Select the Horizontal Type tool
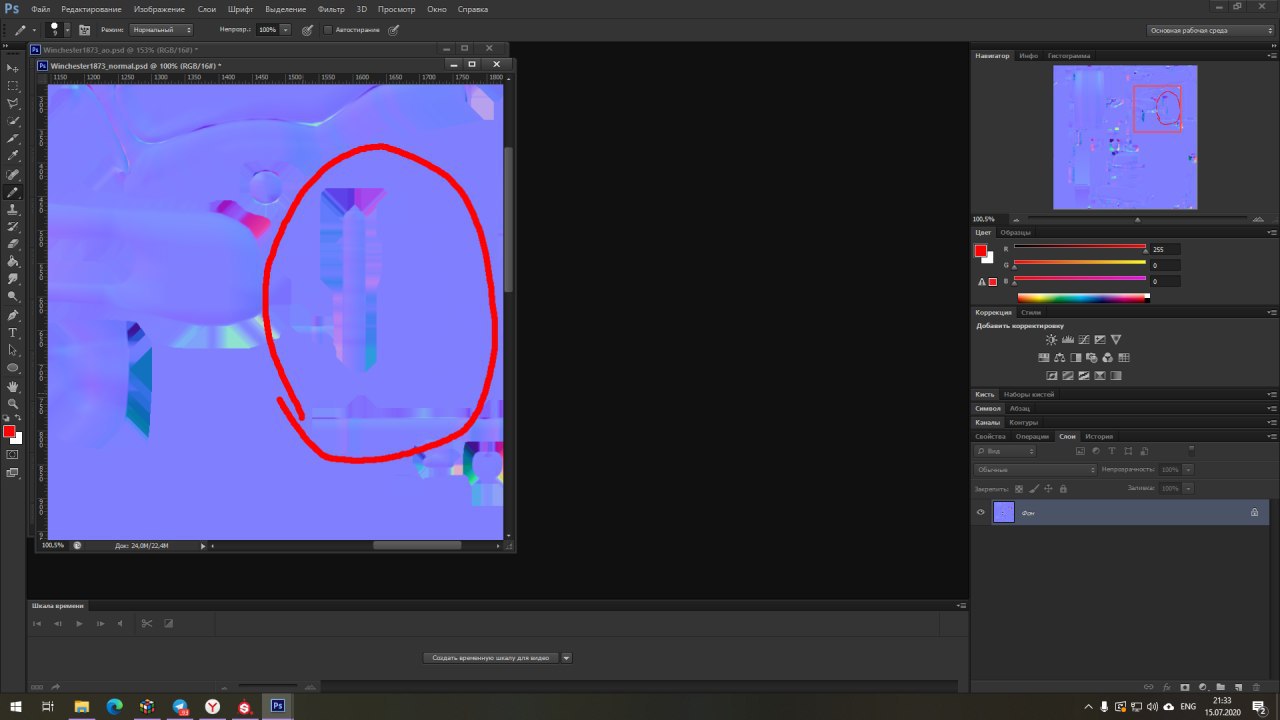The height and width of the screenshot is (720, 1280). (x=13, y=332)
